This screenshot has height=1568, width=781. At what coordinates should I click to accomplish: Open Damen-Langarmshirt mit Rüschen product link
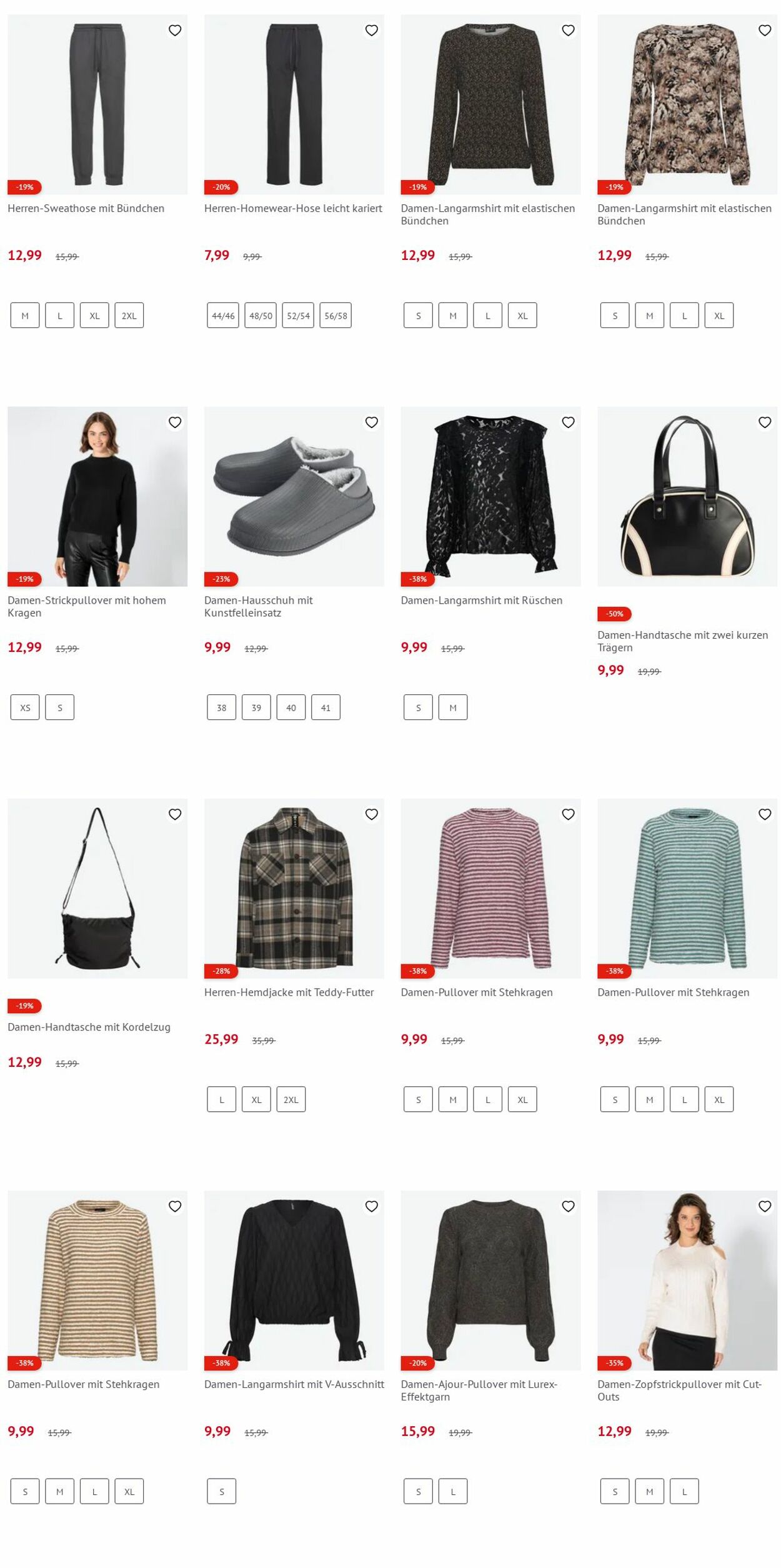click(x=482, y=601)
